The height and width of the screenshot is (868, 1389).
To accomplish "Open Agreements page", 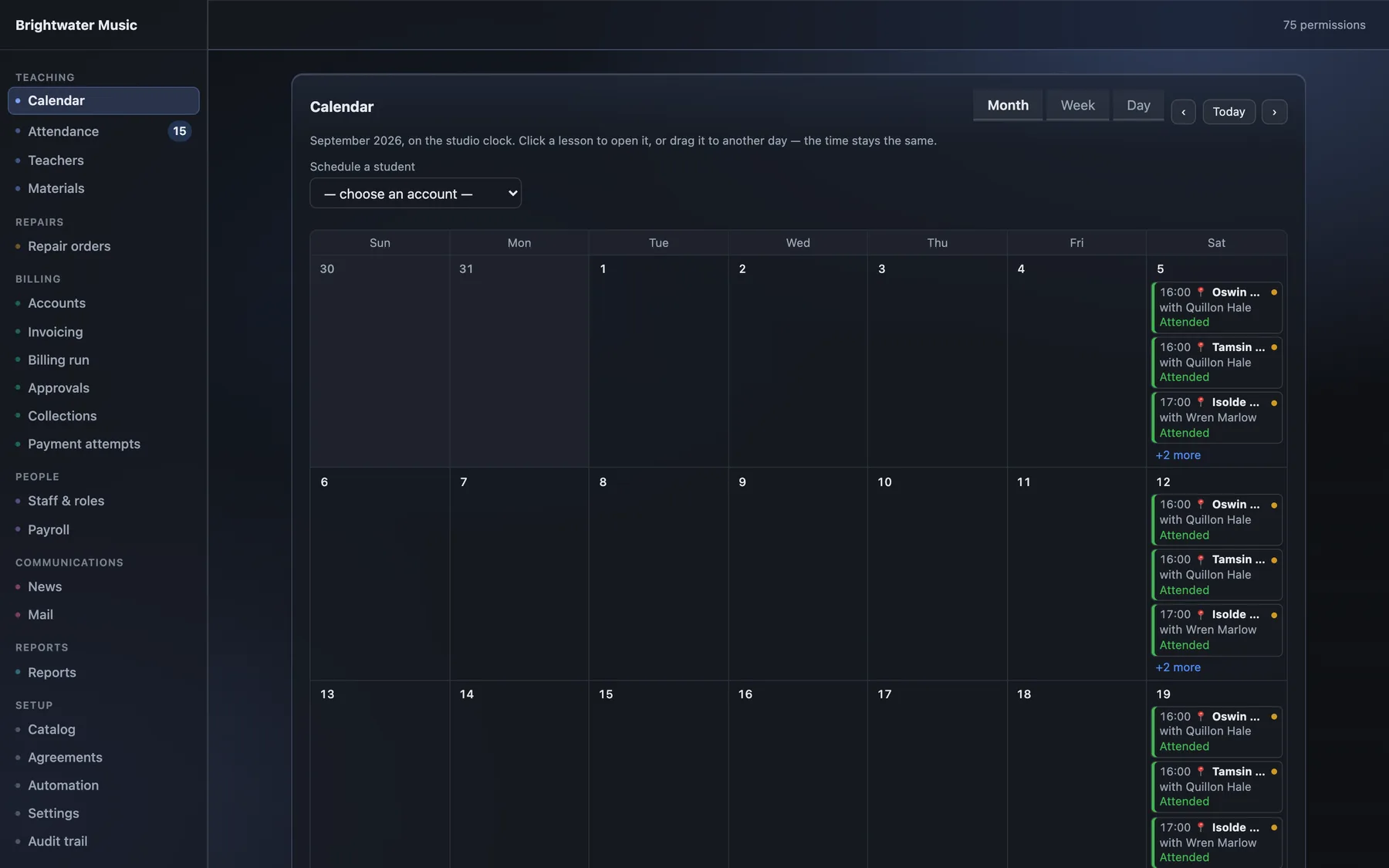I will [x=103, y=758].
